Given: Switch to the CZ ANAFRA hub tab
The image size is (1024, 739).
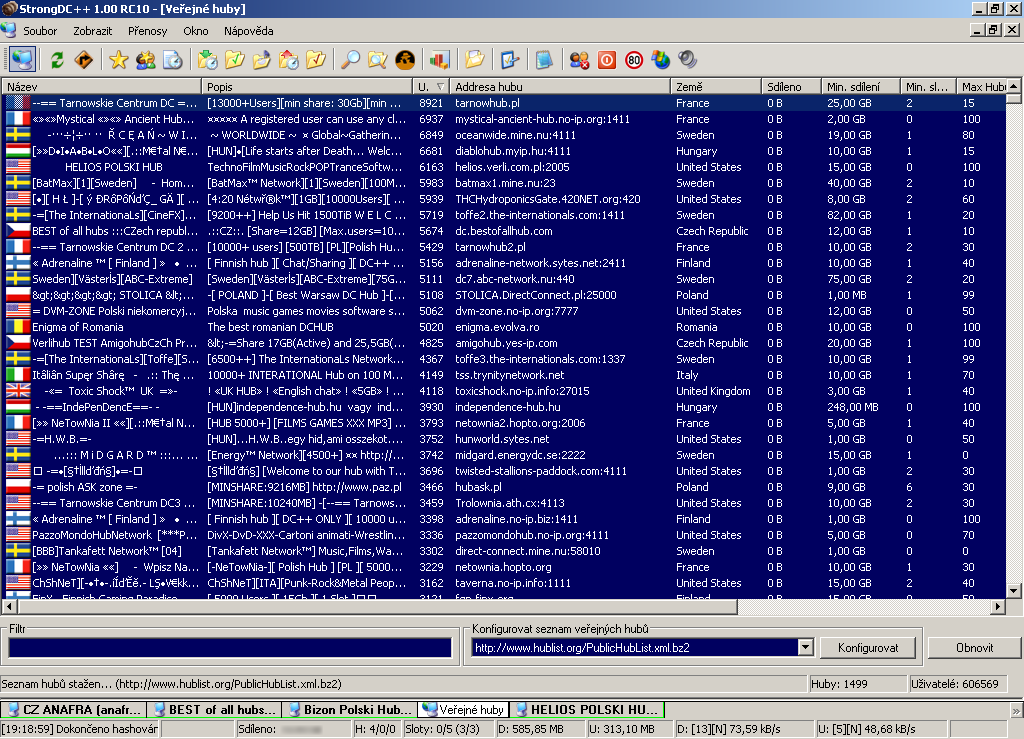Looking at the screenshot, I should 74,710.
